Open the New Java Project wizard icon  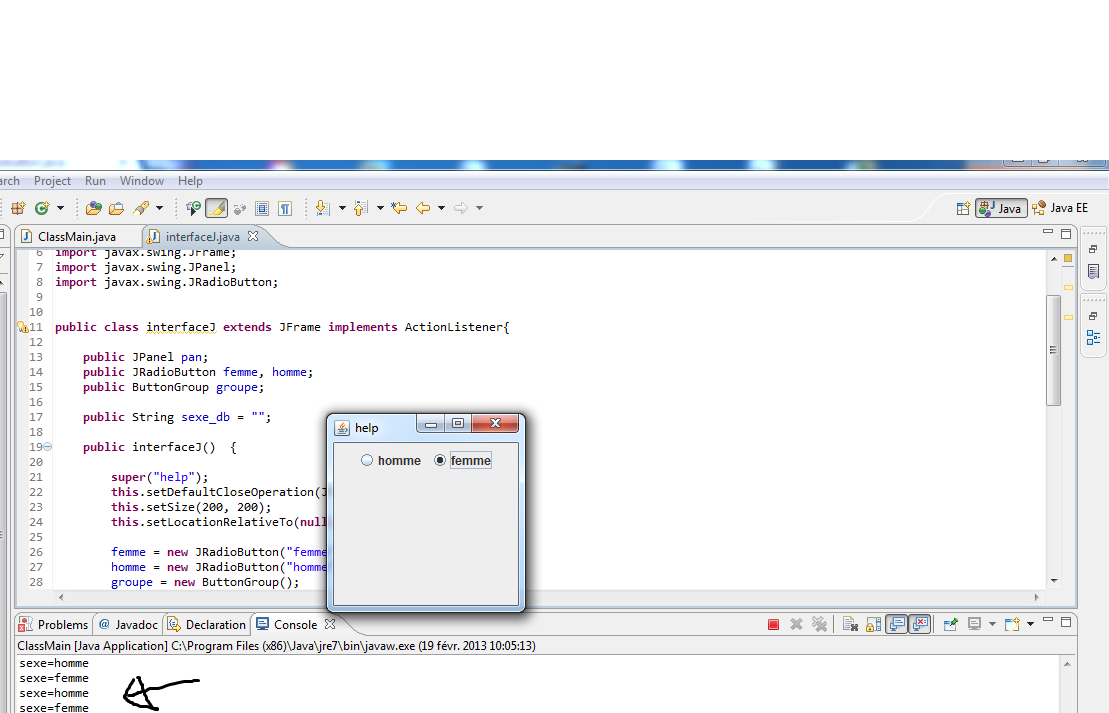[17, 207]
